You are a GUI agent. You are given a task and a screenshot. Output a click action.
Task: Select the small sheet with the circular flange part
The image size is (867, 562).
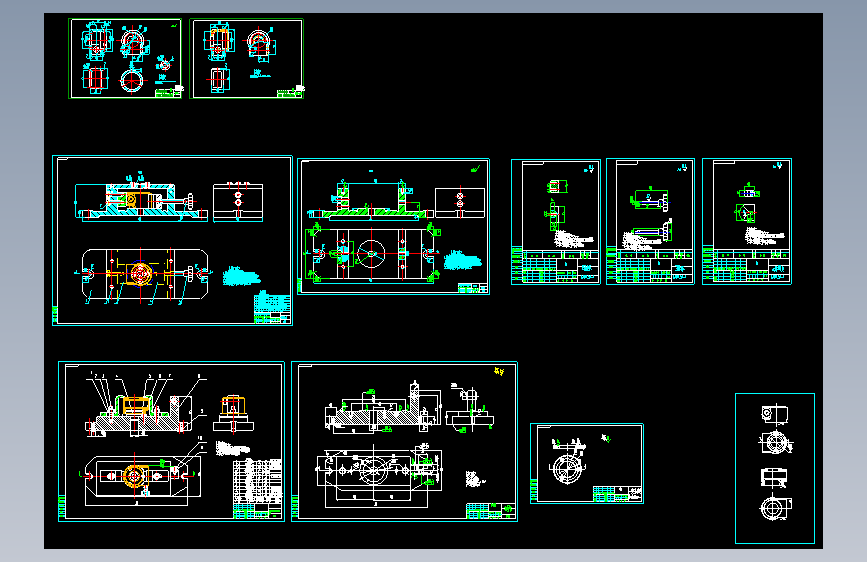click(x=587, y=464)
